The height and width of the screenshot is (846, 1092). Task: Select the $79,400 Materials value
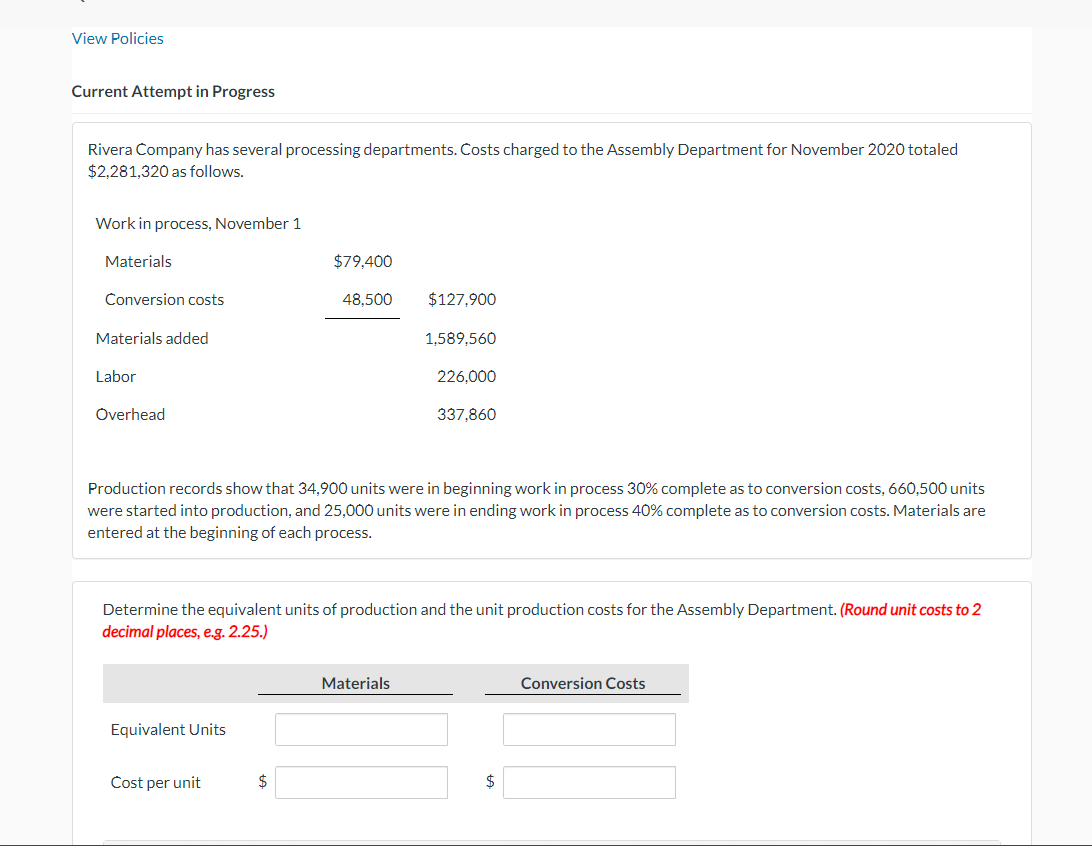coord(363,261)
